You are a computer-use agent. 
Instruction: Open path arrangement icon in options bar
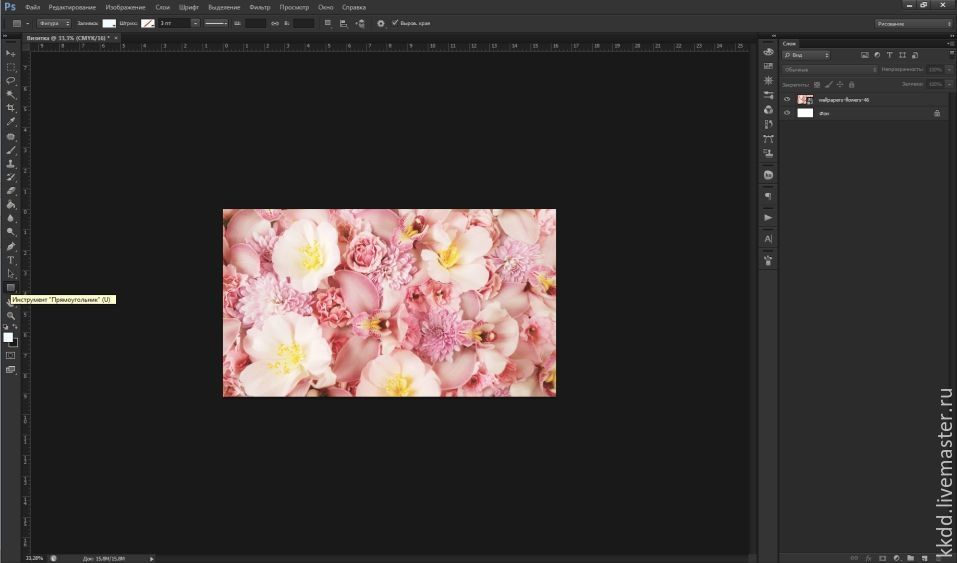(360, 23)
